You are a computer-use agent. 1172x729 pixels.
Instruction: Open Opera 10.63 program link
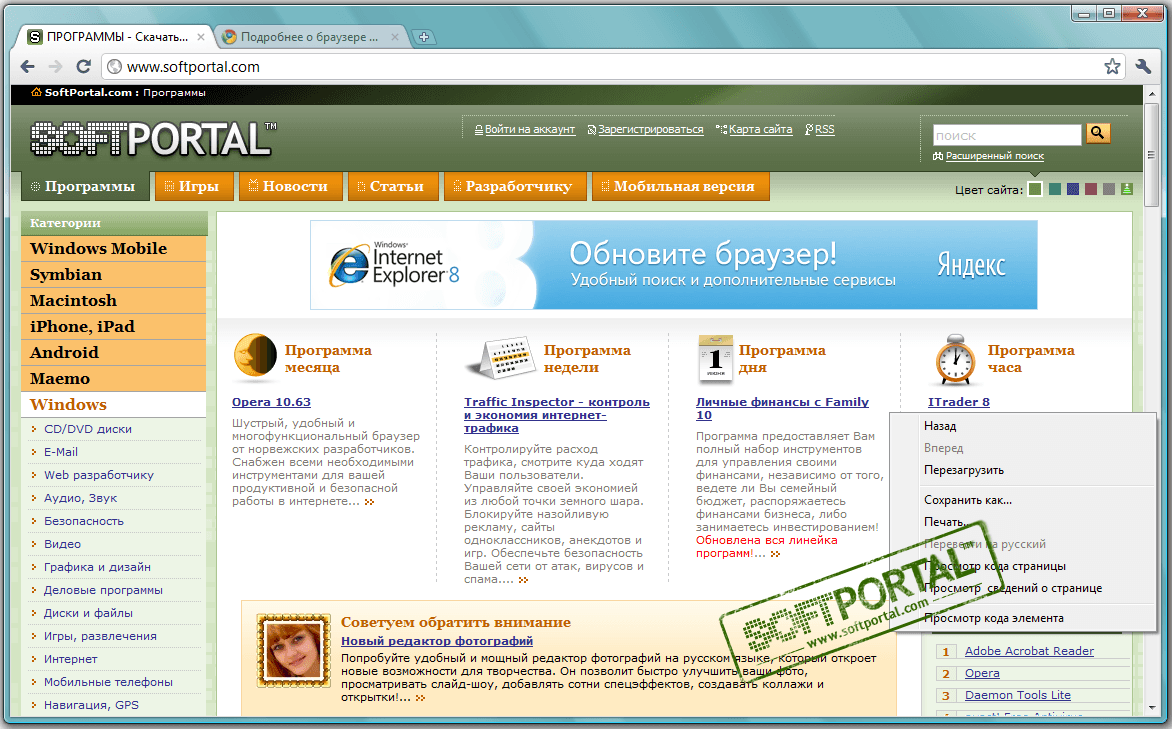click(x=271, y=402)
